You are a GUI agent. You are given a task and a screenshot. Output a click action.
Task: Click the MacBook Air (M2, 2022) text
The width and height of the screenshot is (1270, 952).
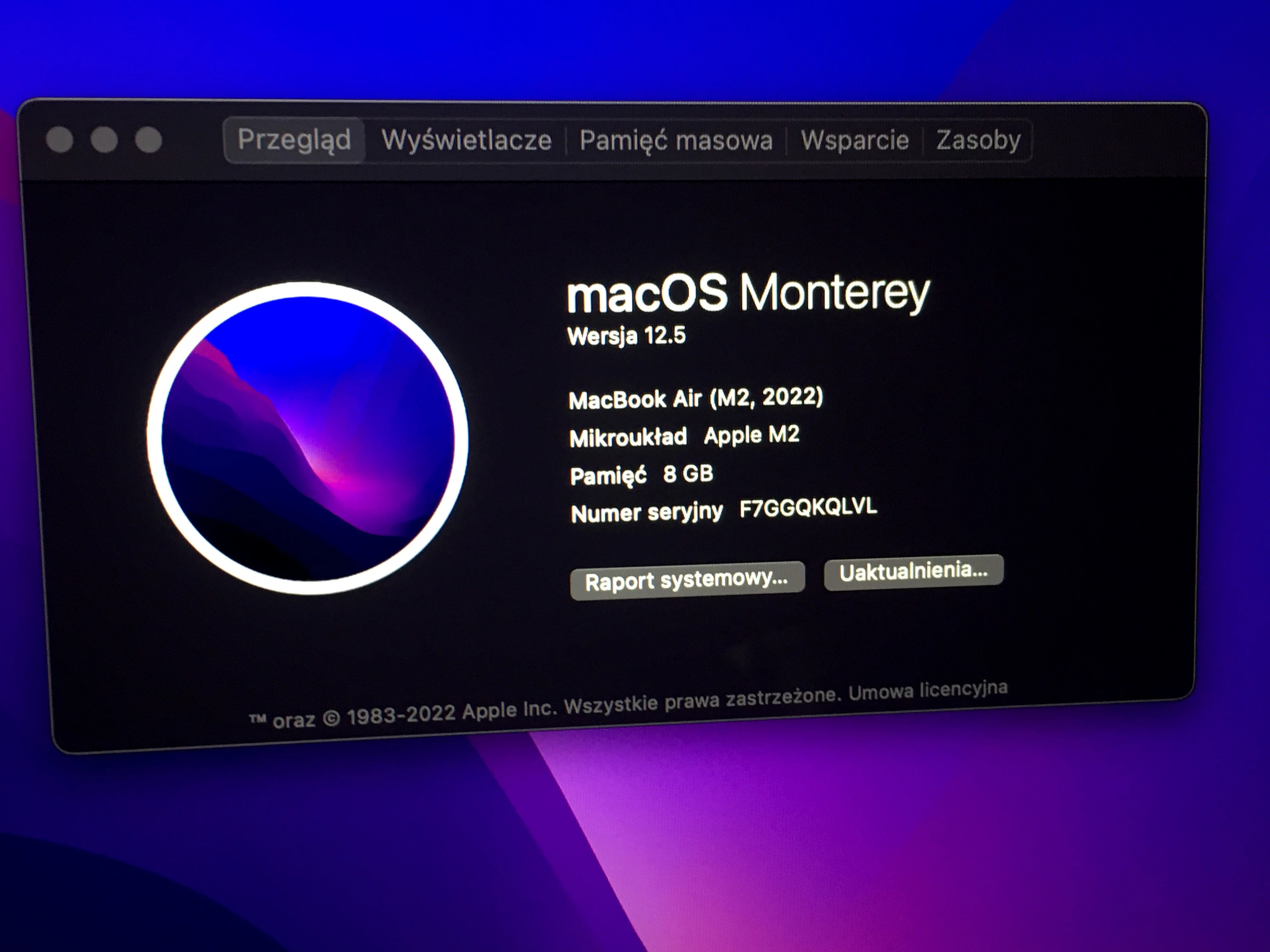coord(695,398)
